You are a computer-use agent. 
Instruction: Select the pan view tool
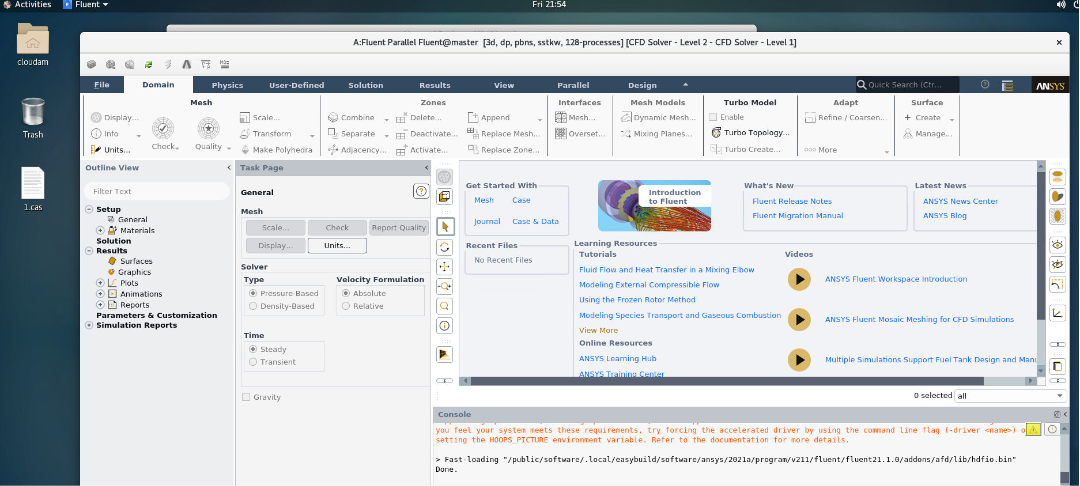(445, 266)
